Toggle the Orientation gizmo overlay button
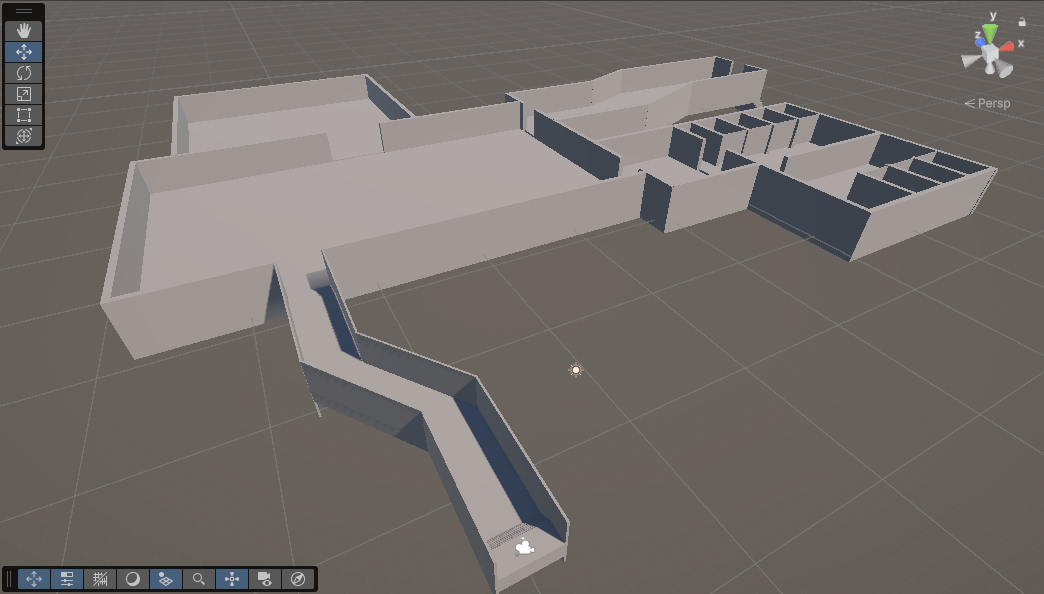1044x594 pixels. (232, 579)
